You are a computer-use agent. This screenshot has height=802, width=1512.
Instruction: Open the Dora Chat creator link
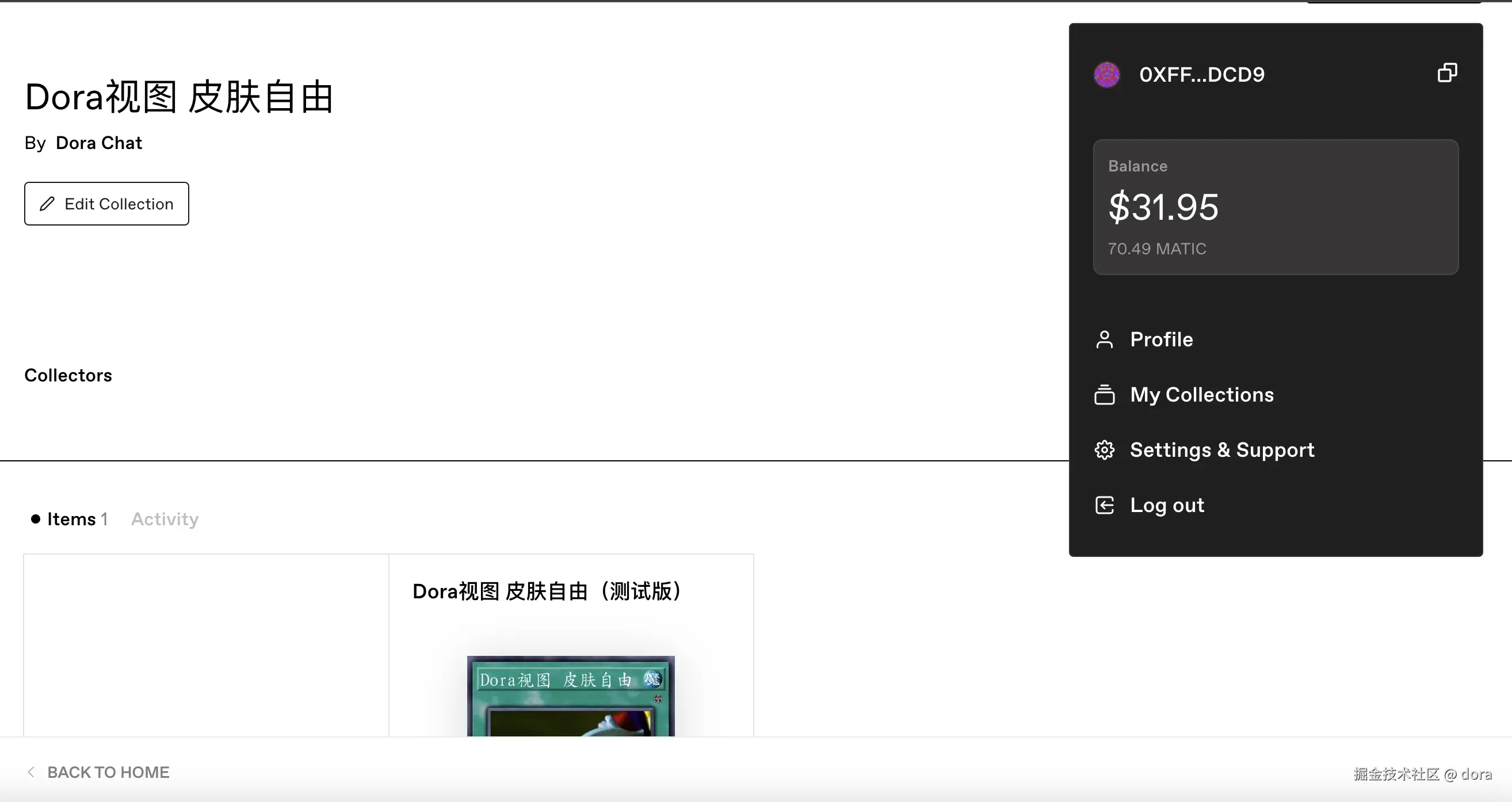tap(98, 143)
